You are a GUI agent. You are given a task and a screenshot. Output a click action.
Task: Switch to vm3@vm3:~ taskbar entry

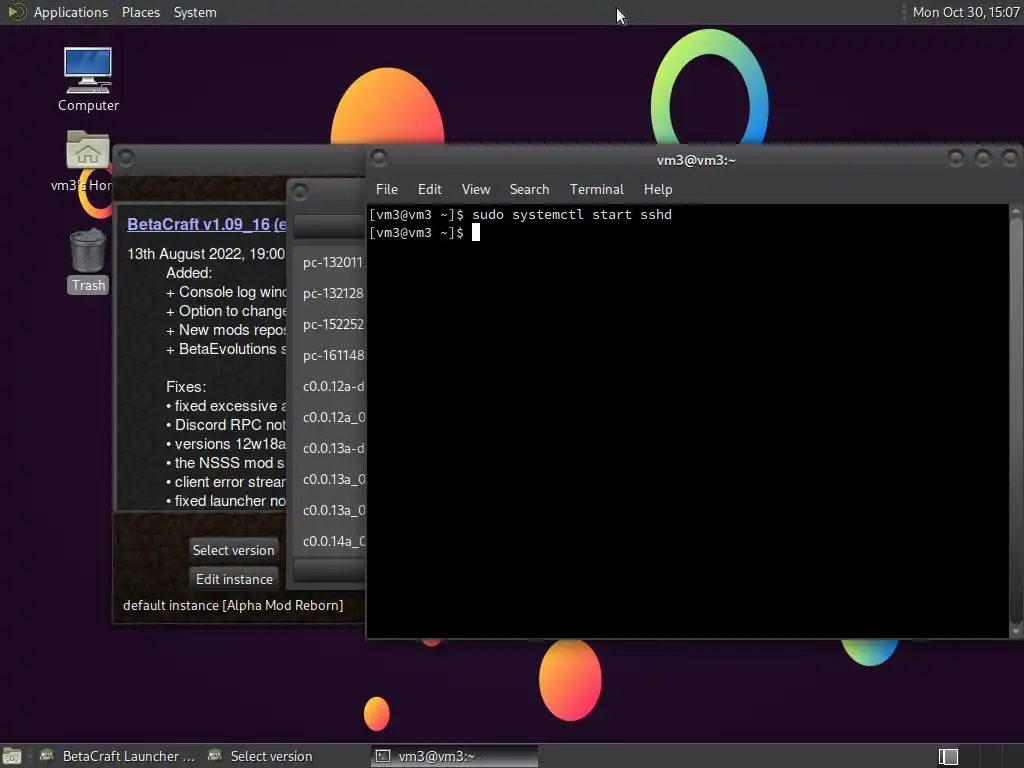coord(455,756)
